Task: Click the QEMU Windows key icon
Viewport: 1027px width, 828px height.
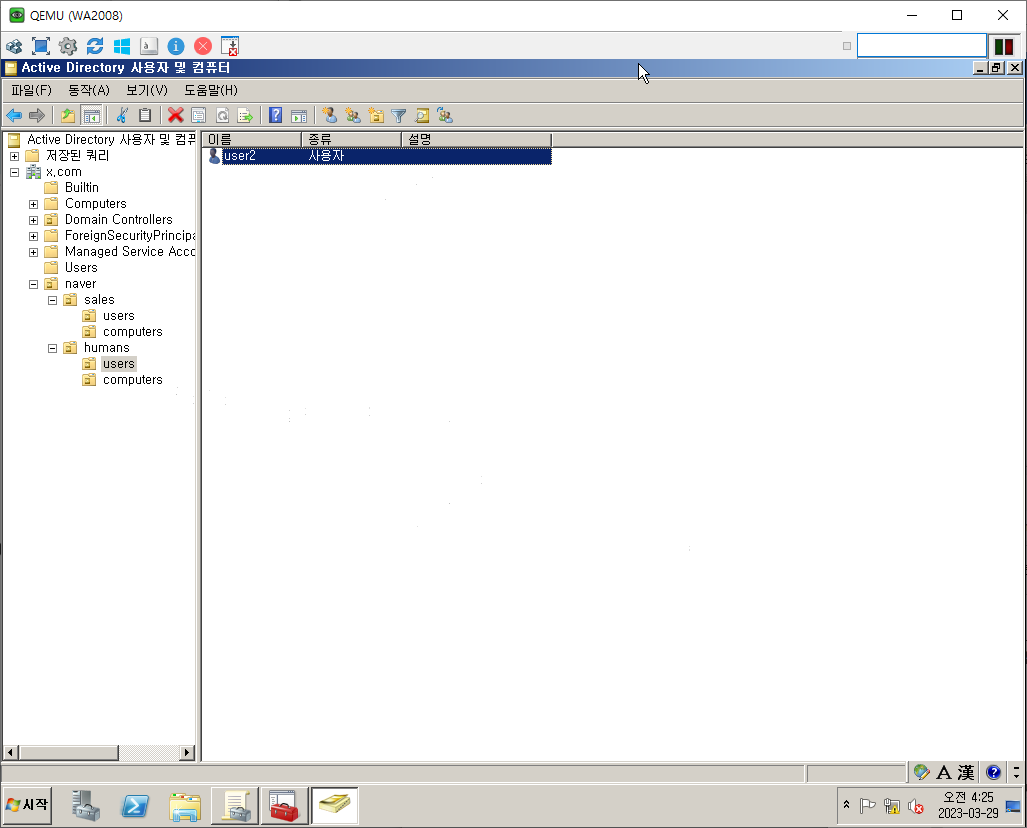Action: (x=122, y=46)
